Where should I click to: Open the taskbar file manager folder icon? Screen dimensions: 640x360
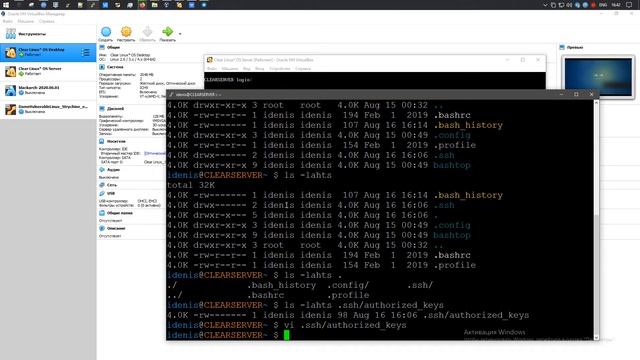pos(154,5)
